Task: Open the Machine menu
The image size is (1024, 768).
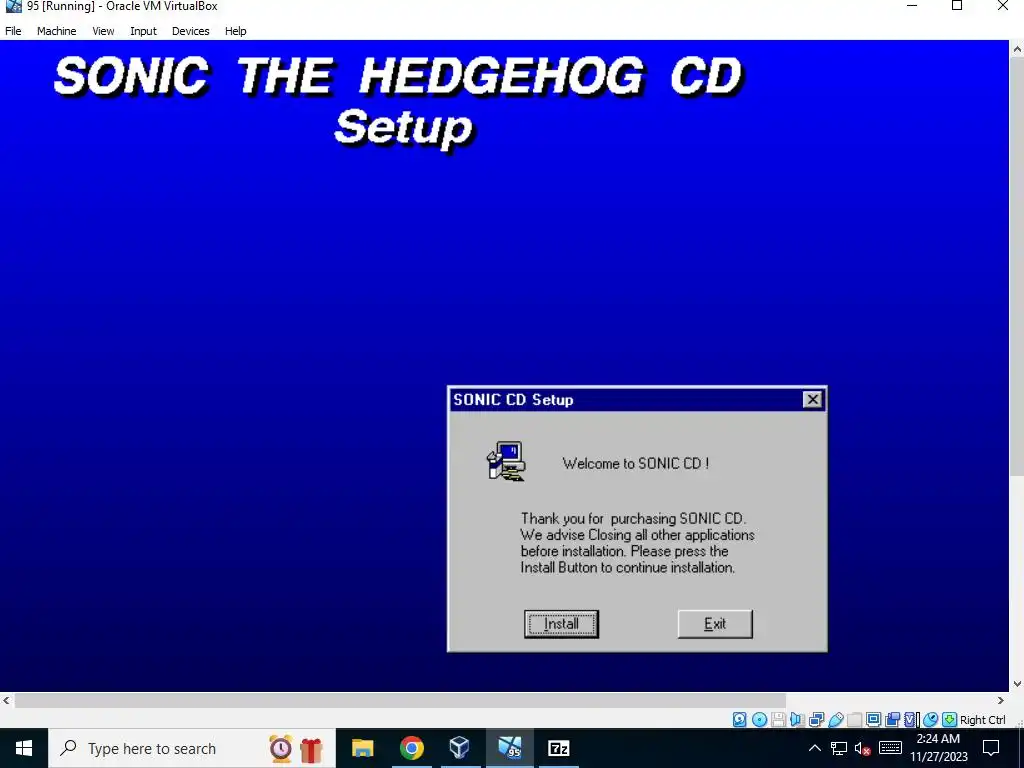Action: pos(56,31)
